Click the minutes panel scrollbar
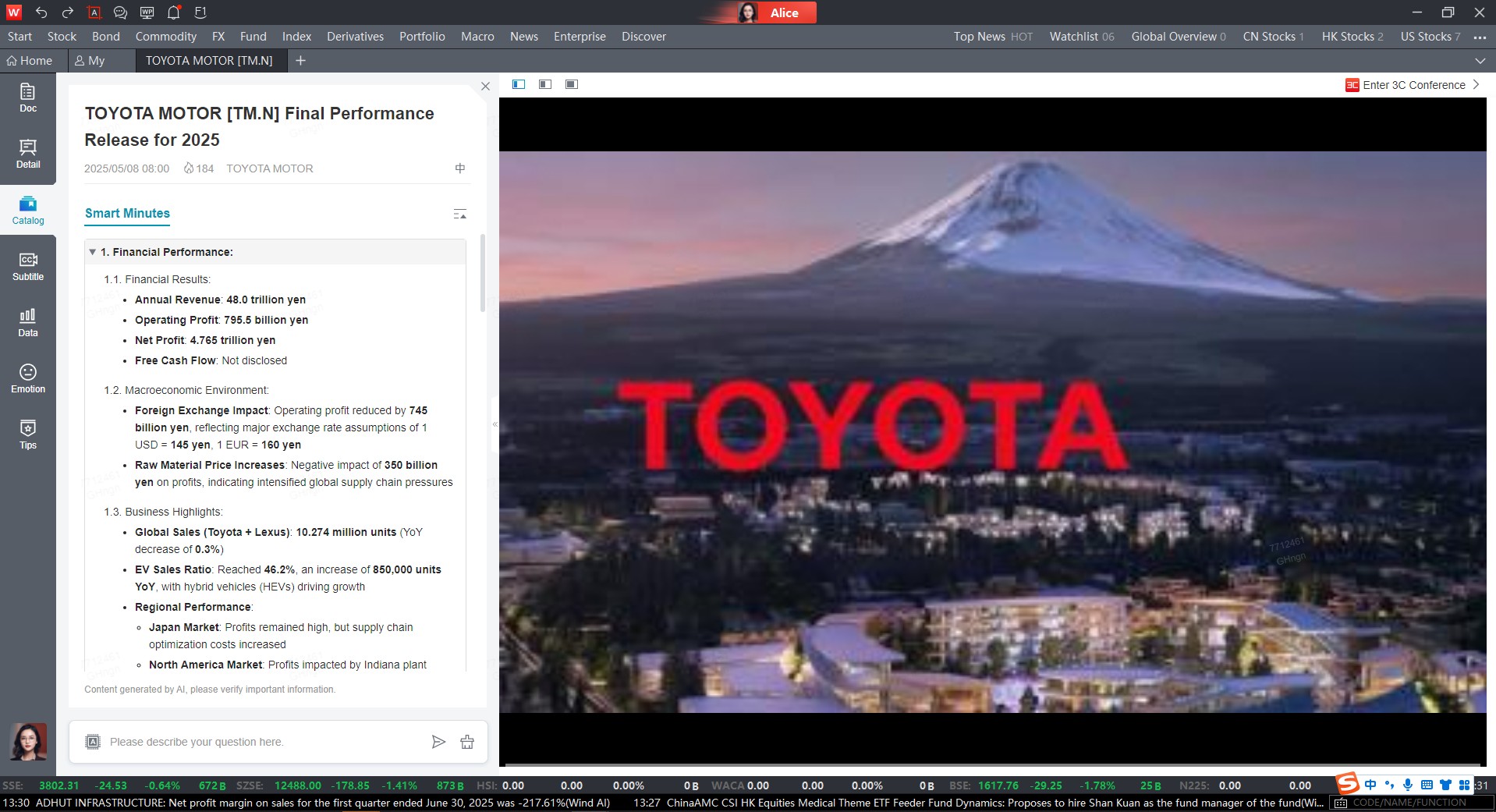 coord(483,273)
